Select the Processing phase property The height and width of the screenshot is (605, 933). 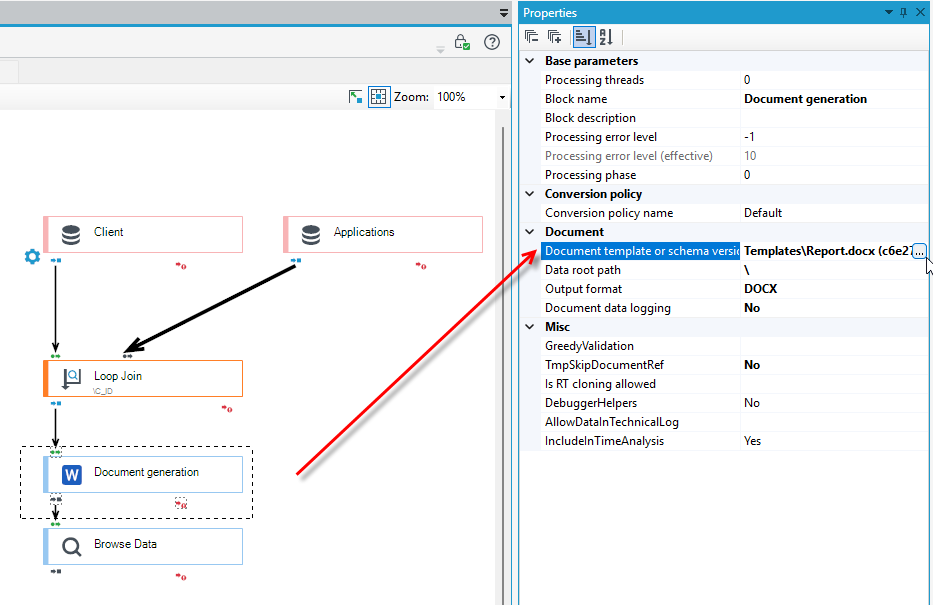point(734,175)
